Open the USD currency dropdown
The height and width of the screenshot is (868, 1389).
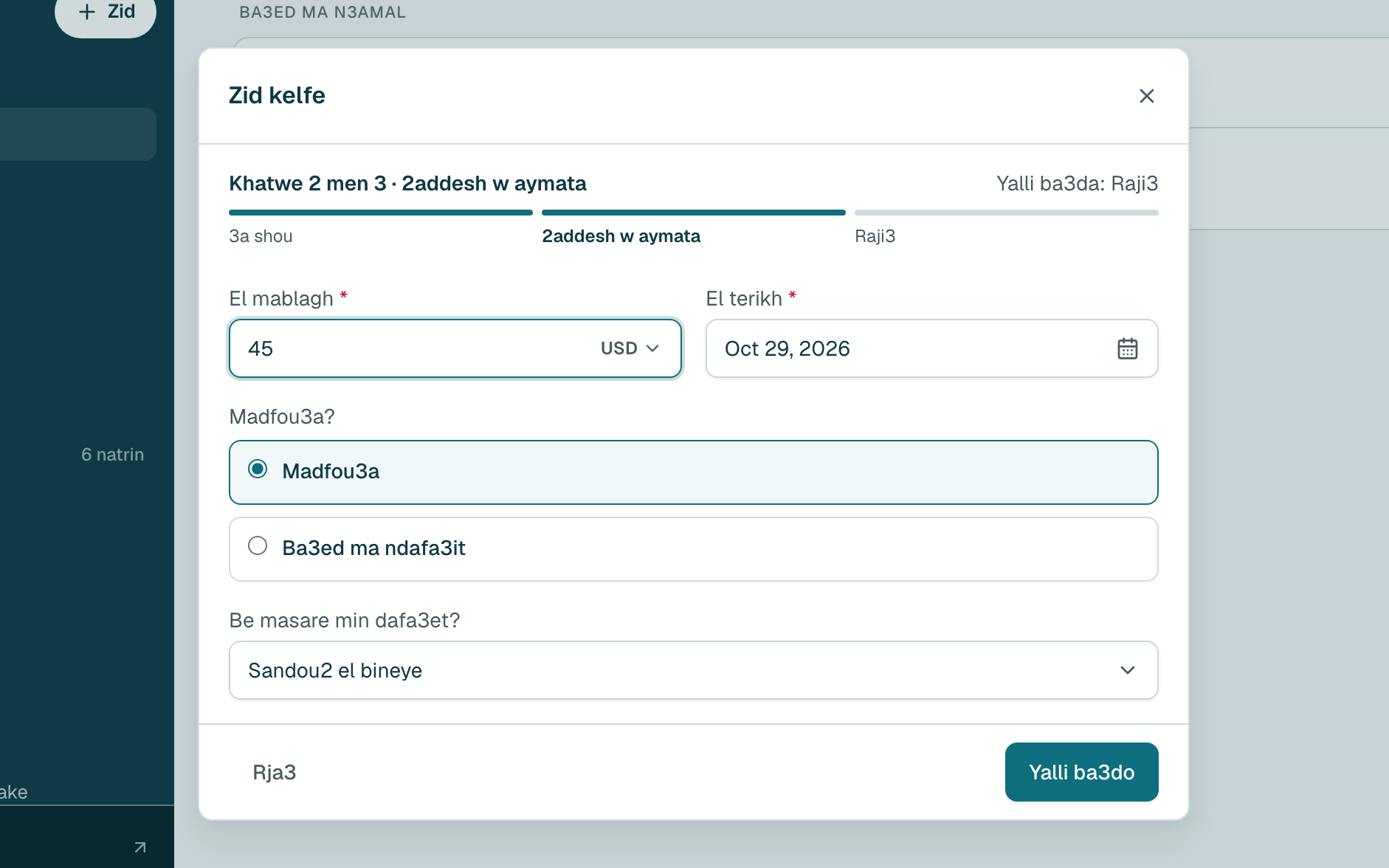(630, 348)
